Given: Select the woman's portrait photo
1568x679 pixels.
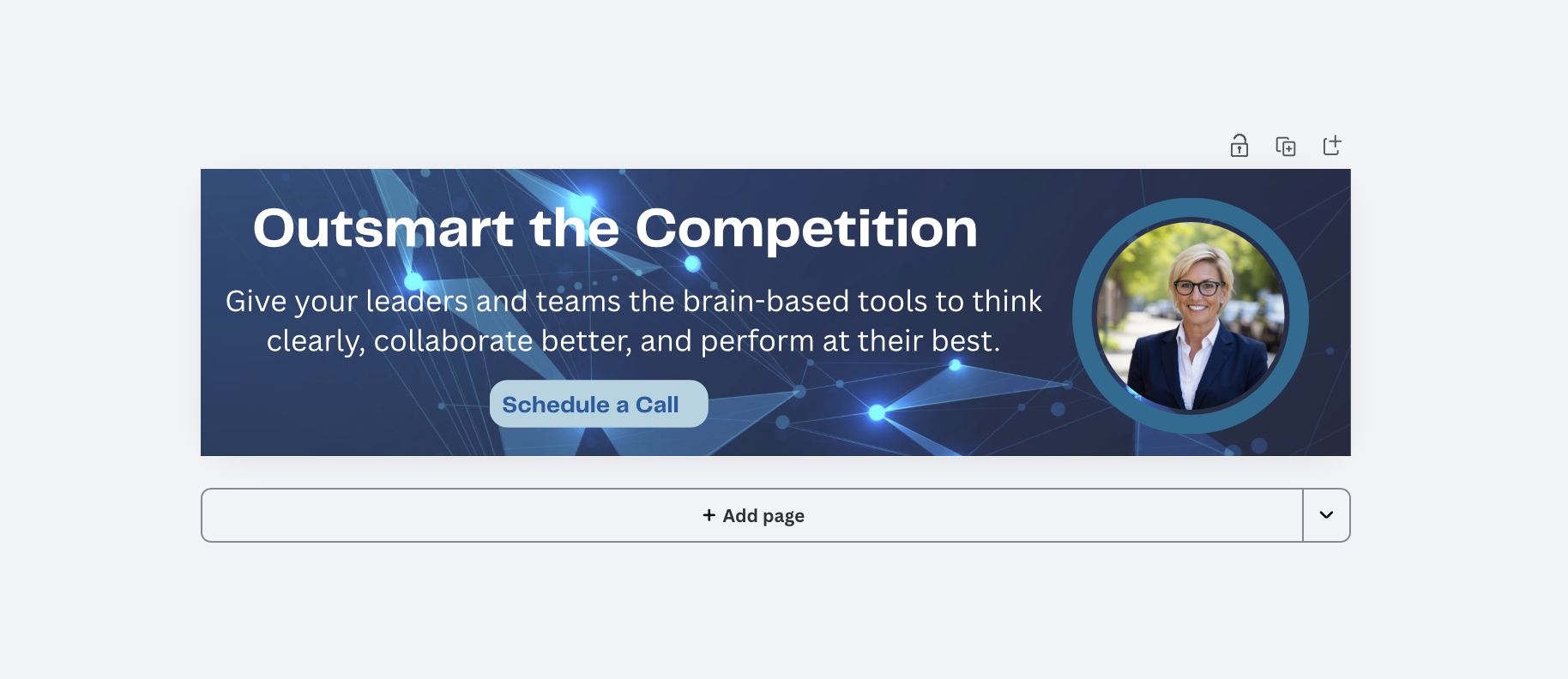Looking at the screenshot, I should tap(1191, 315).
